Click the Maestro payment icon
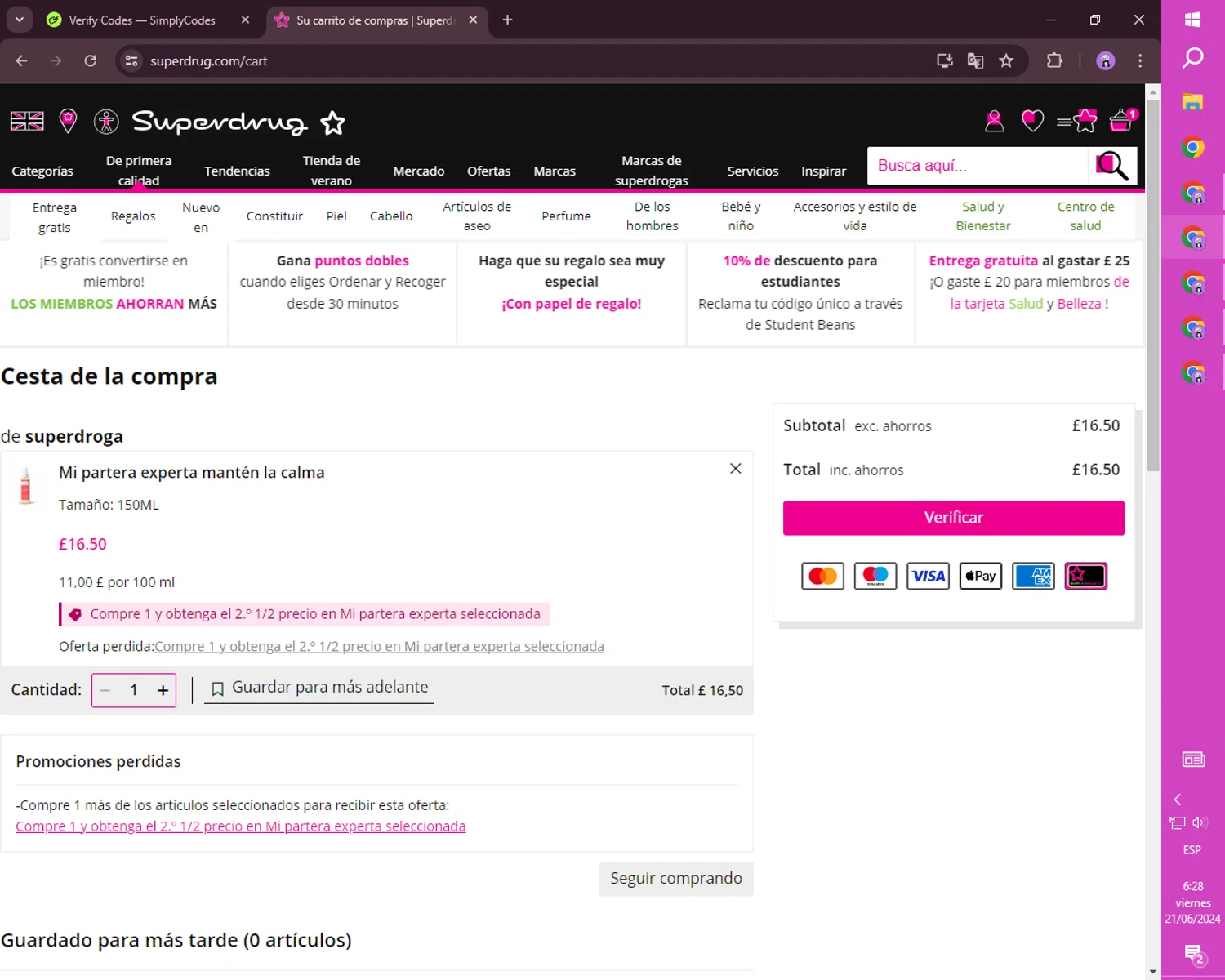The width and height of the screenshot is (1225, 980). click(875, 576)
